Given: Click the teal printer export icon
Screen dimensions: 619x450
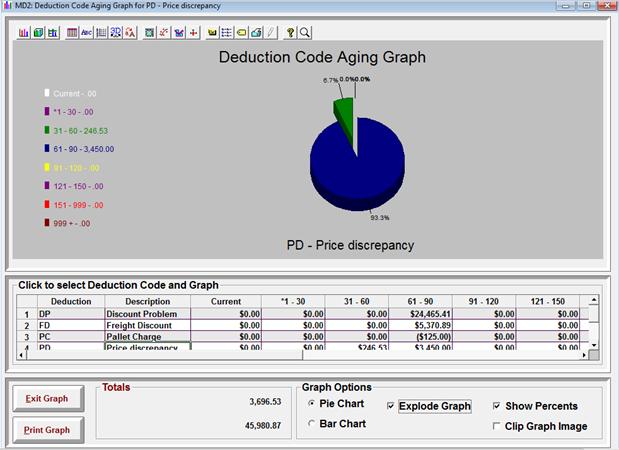Looking at the screenshot, I should click(x=256, y=32).
